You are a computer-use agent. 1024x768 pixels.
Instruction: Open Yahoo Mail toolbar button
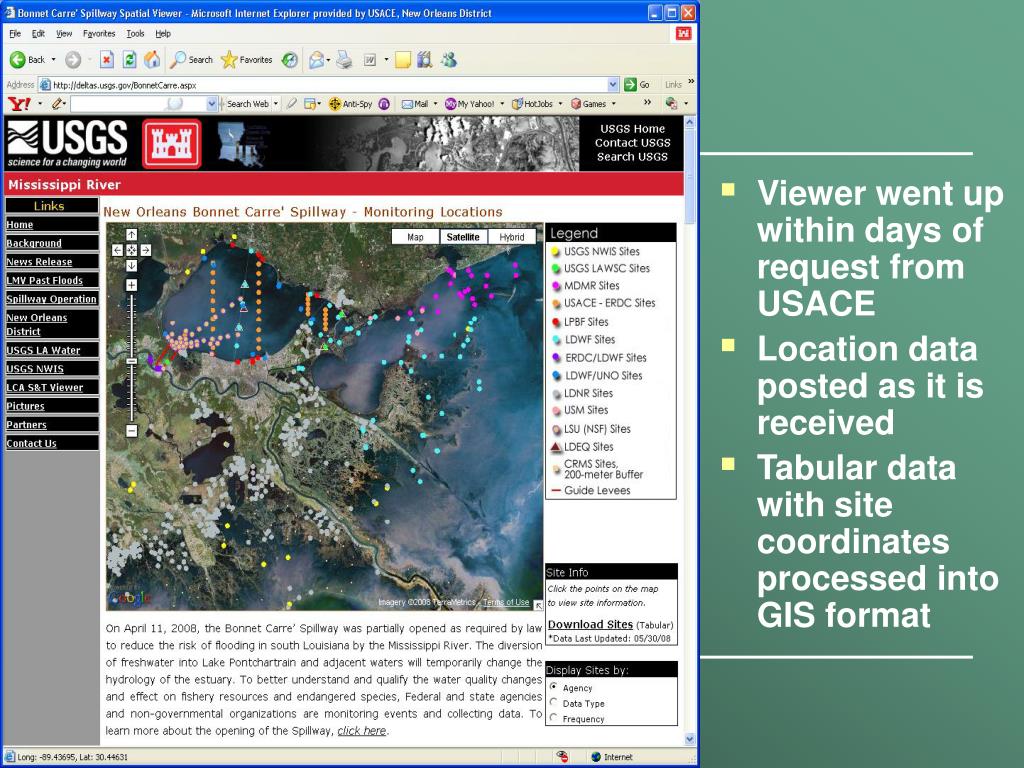coord(415,104)
